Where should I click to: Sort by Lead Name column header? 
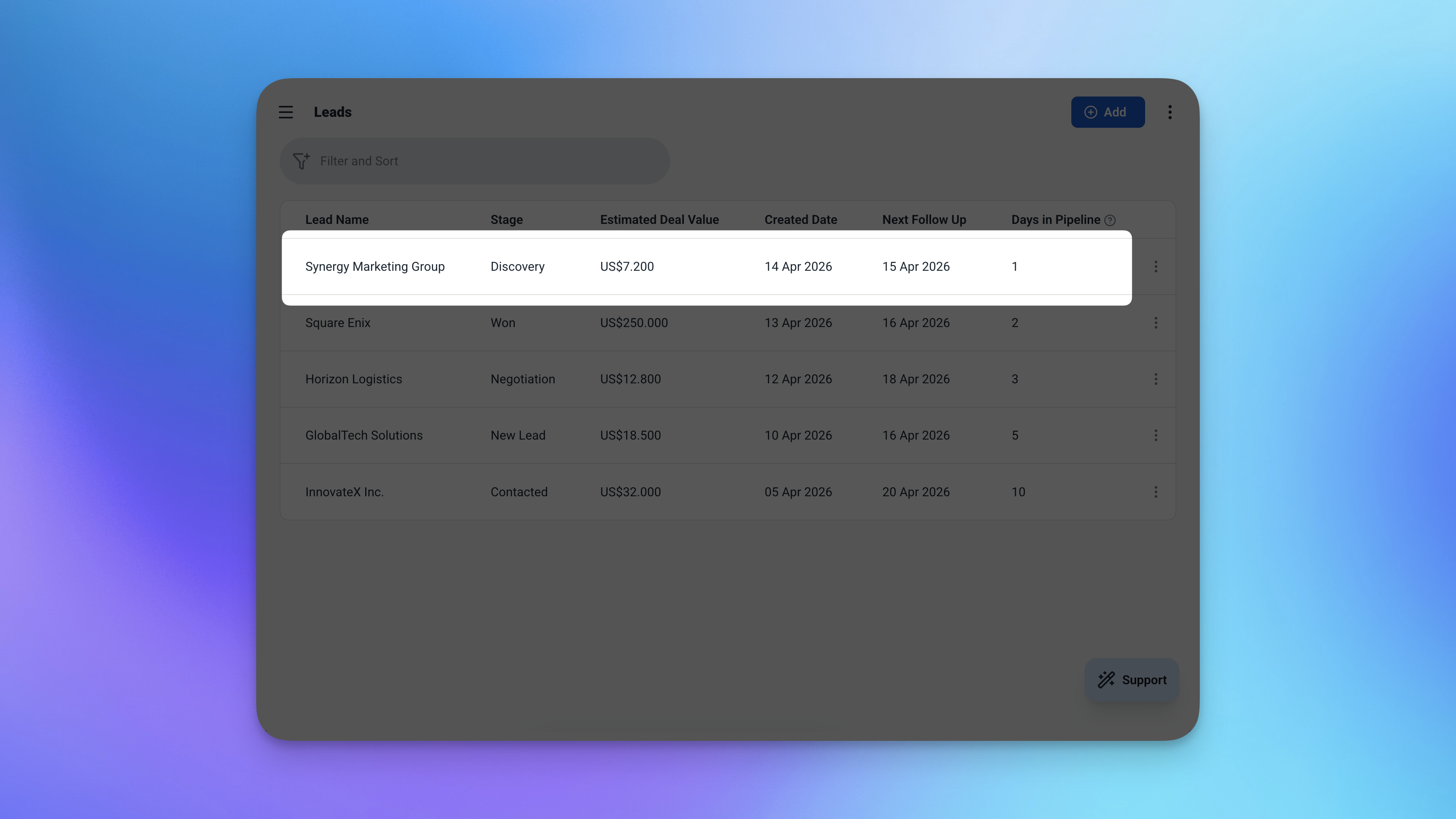pyautogui.click(x=337, y=220)
